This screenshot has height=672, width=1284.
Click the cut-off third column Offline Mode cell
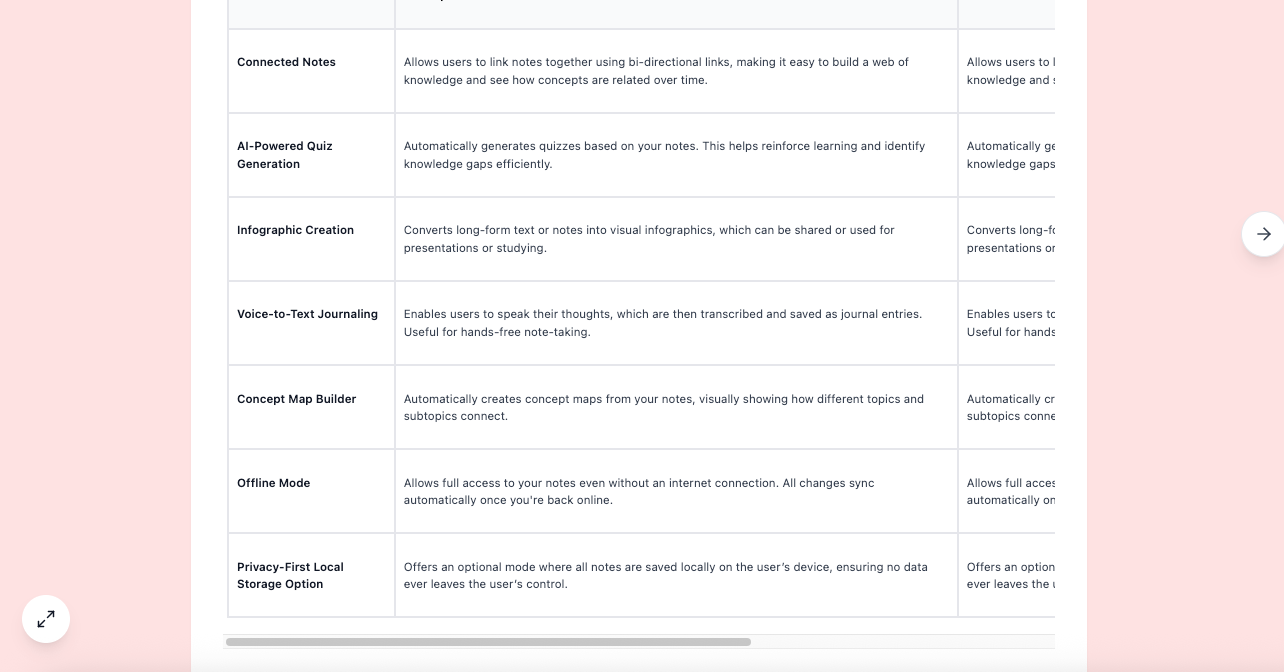click(x=1007, y=491)
